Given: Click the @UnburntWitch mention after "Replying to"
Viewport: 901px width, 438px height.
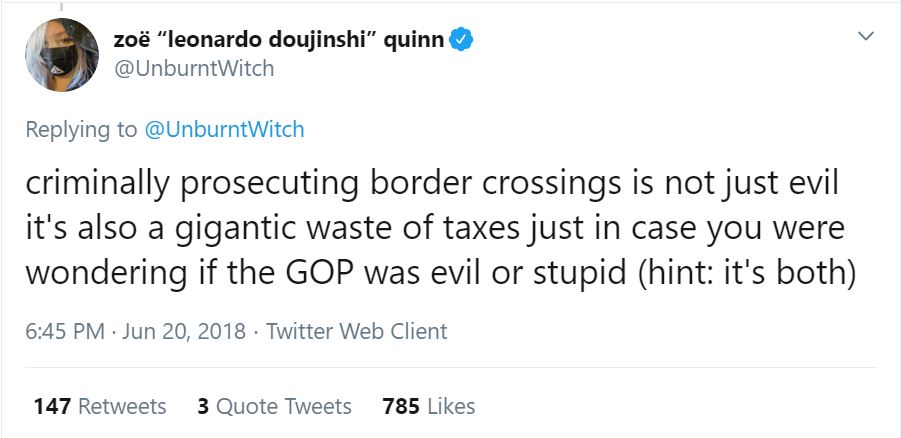Looking at the screenshot, I should click(x=224, y=129).
